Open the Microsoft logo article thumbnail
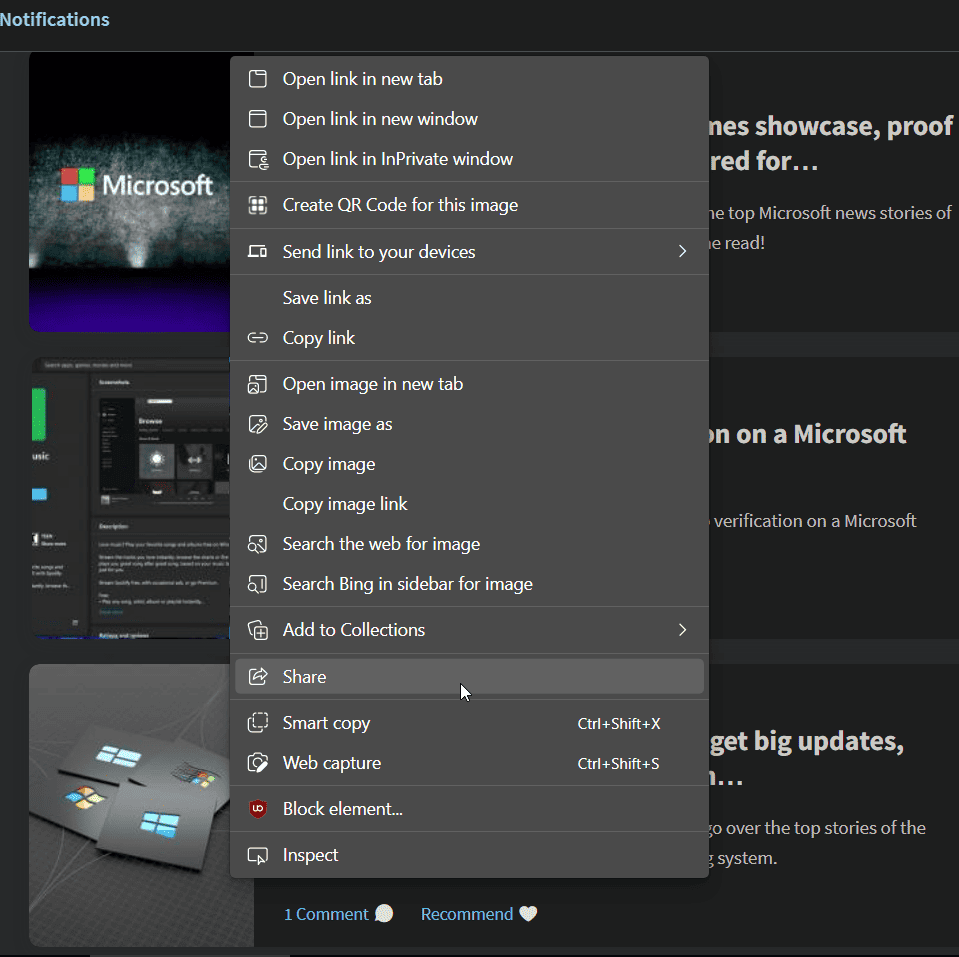Screen dimensions: 959x957 130,192
